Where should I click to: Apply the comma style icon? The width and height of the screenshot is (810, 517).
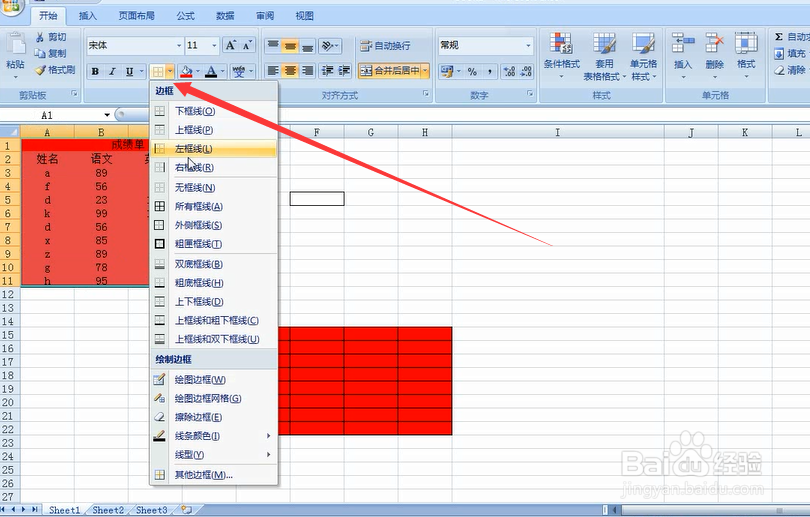tap(489, 71)
